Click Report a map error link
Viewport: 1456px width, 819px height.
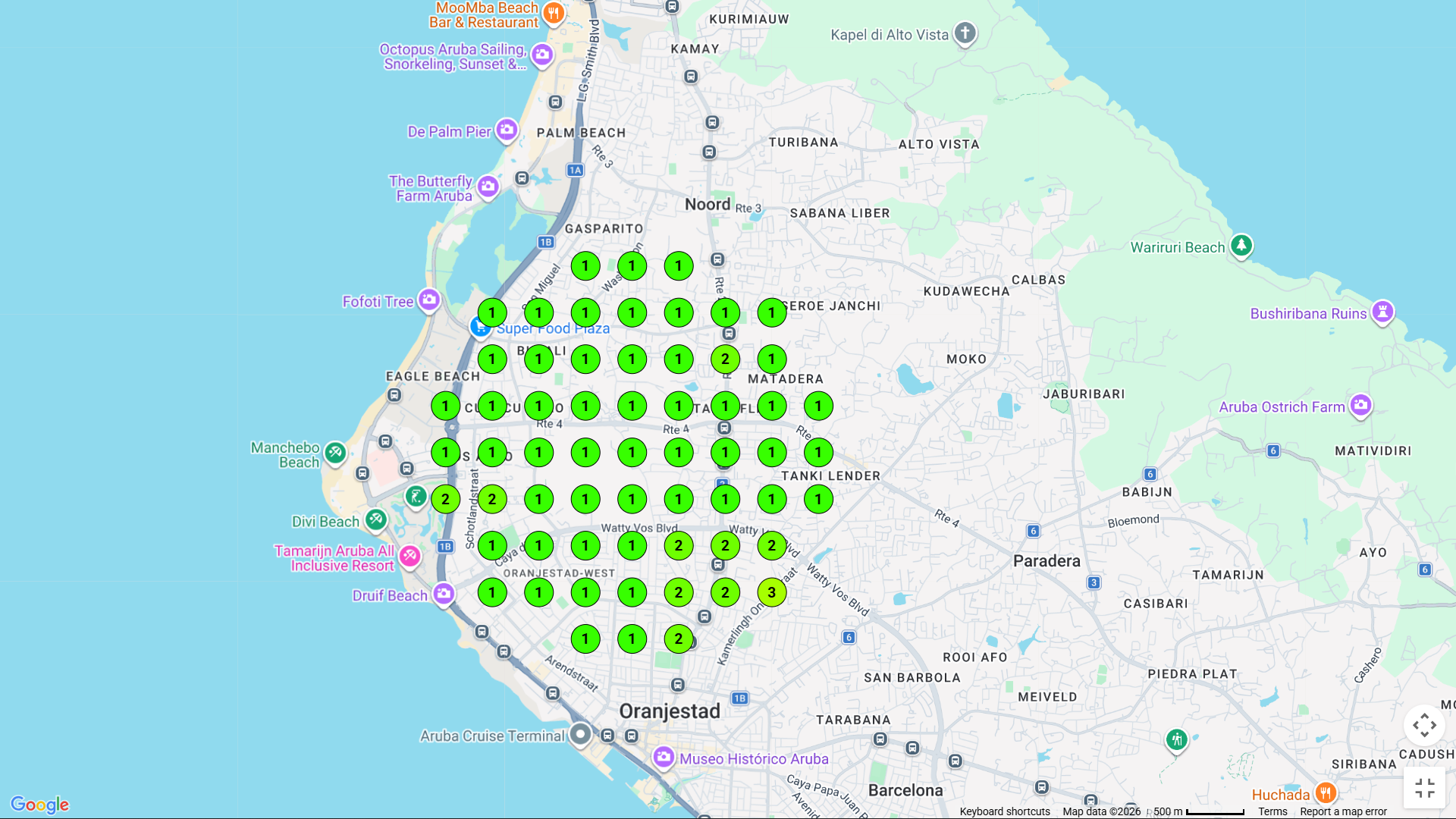tap(1343, 811)
